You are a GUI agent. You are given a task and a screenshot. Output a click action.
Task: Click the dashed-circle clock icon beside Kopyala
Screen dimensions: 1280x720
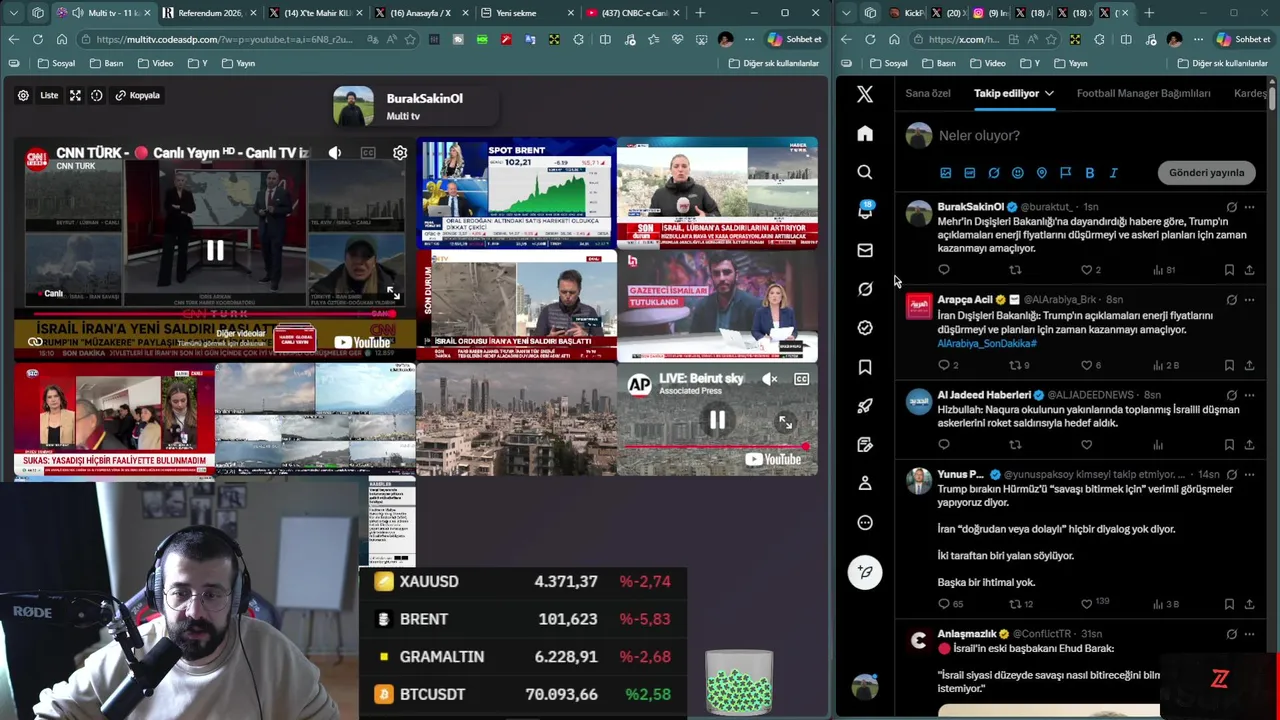point(97,95)
